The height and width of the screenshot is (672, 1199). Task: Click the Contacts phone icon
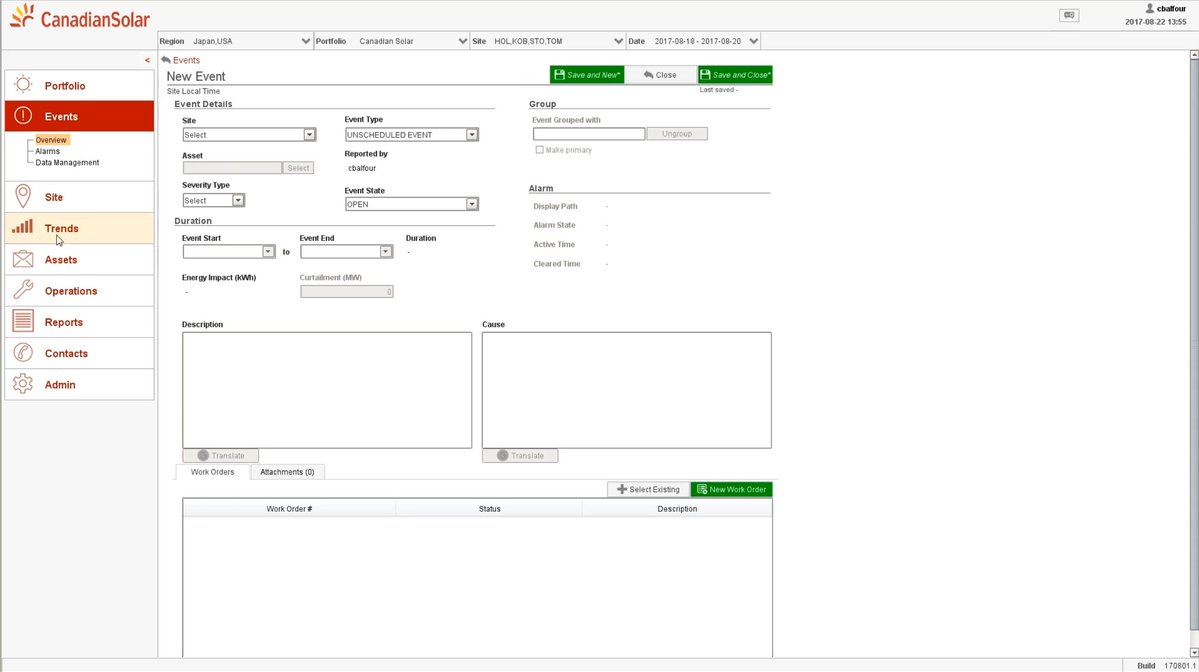click(23, 352)
